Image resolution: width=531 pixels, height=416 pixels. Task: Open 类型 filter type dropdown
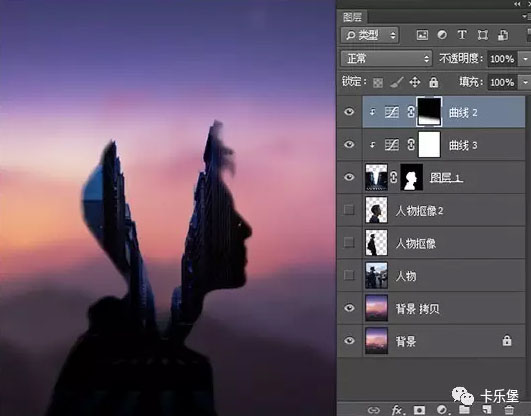[x=369, y=35]
